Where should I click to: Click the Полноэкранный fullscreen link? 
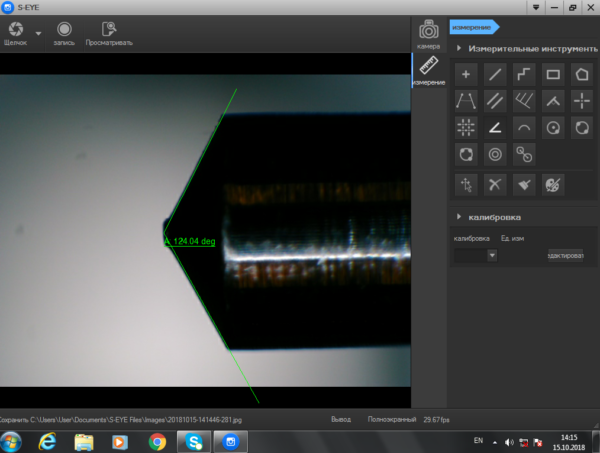click(x=391, y=419)
